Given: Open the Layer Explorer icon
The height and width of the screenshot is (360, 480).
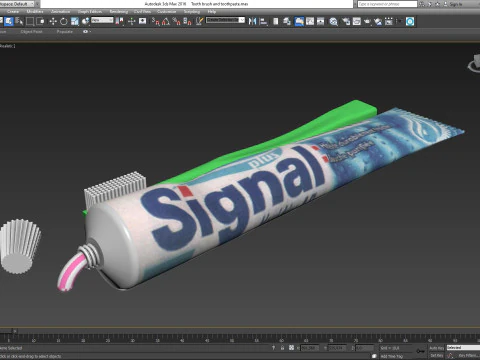Looking at the screenshot, I should pos(287,22).
